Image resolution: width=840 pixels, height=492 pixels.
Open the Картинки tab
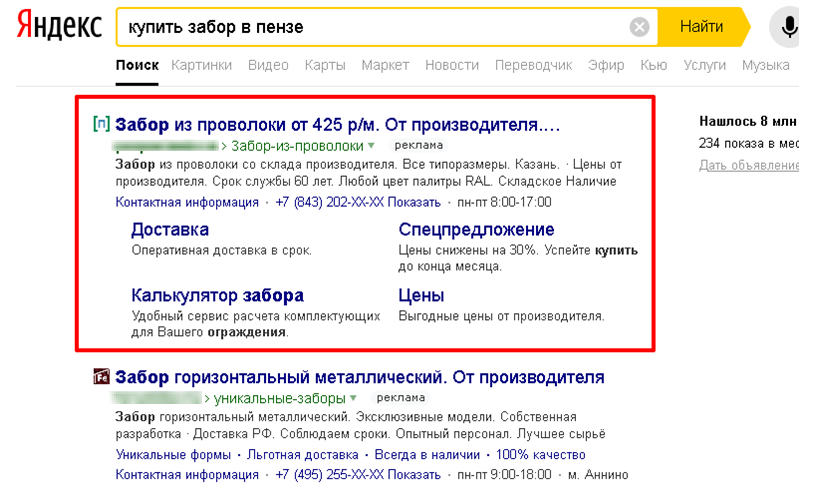[x=201, y=65]
